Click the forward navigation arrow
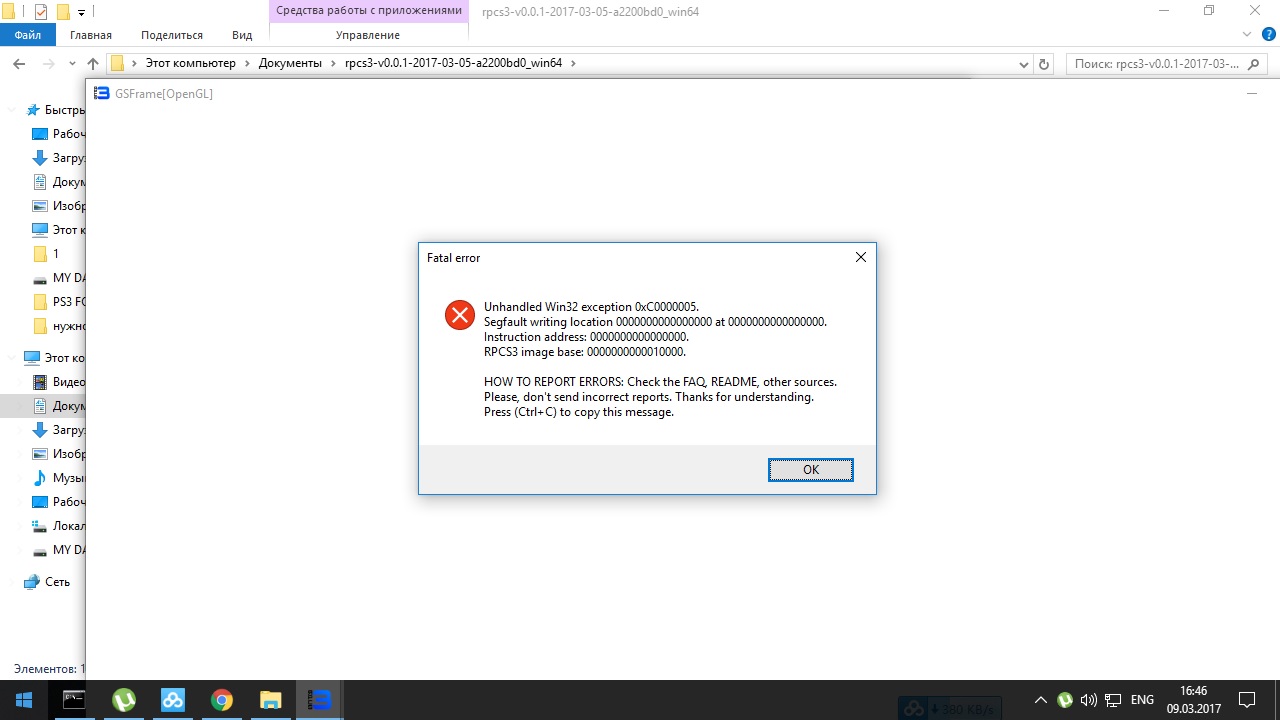The image size is (1280, 720). point(48,63)
